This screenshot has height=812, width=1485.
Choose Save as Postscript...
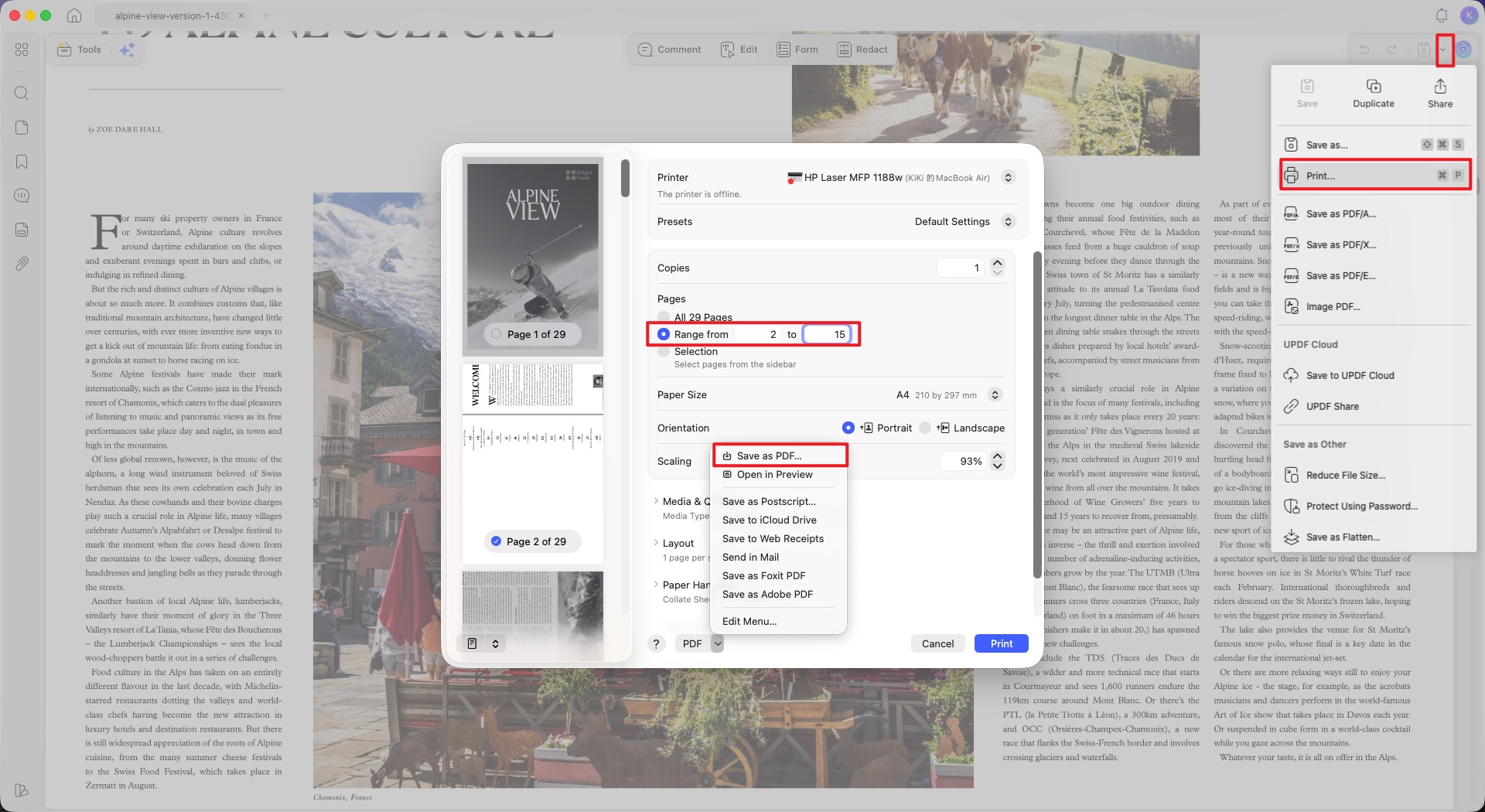(779, 502)
